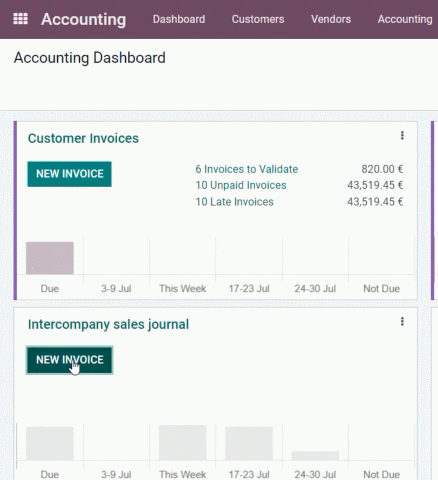Open Customer Invoices card kebab menu

[x=402, y=135]
